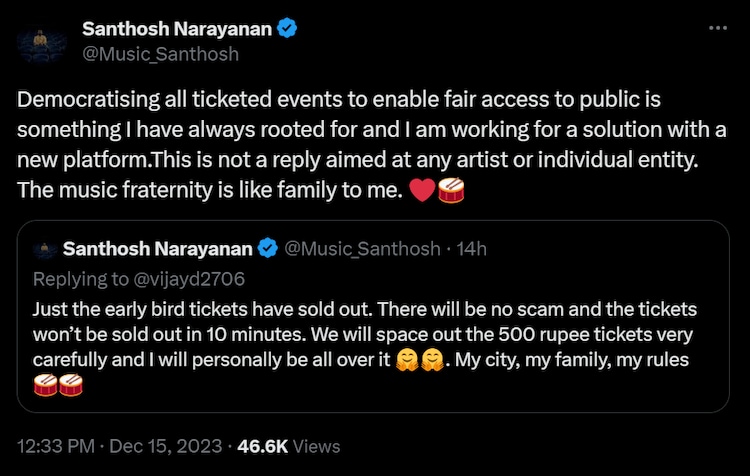Open the quoted tweet author name
750x476 pixels.
click(x=158, y=248)
